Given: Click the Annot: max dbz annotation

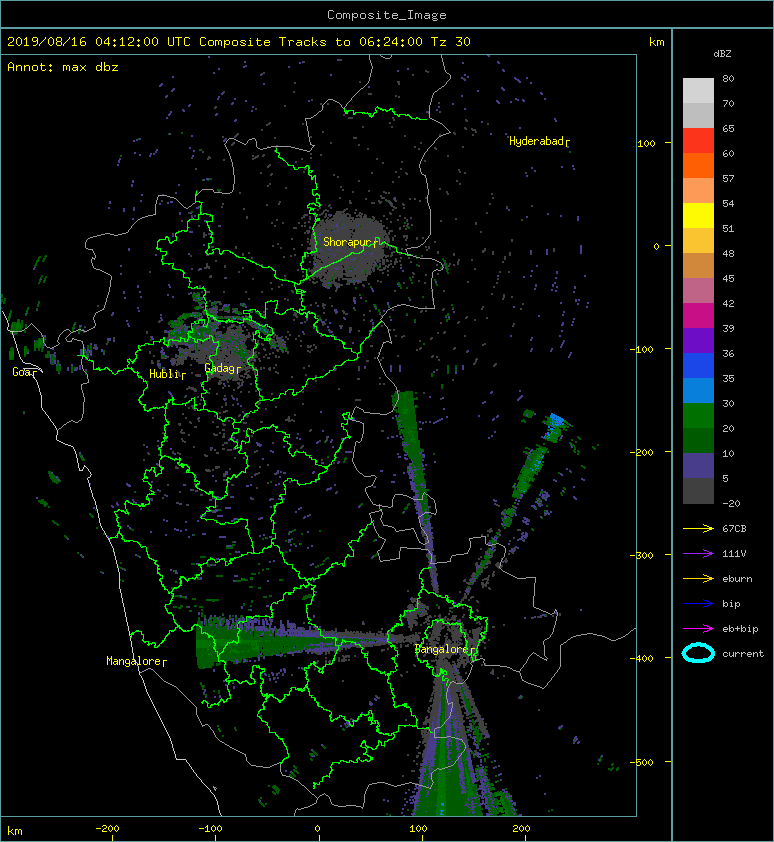Looking at the screenshot, I should [63, 67].
